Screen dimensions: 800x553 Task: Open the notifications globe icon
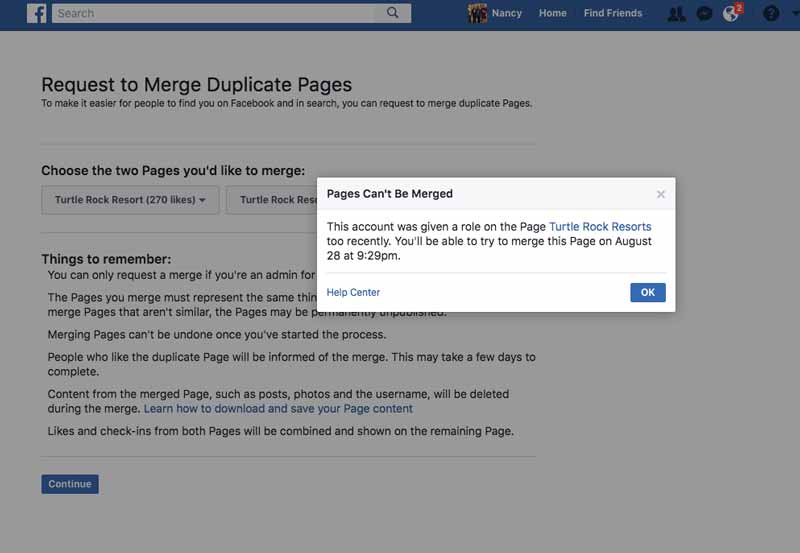point(731,14)
